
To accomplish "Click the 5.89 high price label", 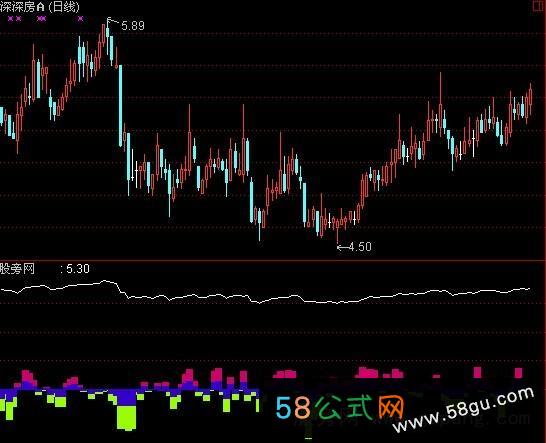I will (133, 26).
